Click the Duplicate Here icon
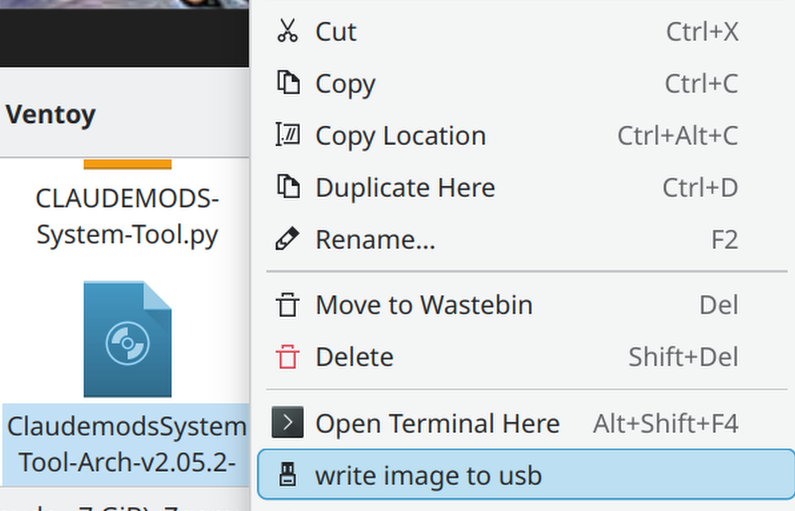Viewport: 795px width, 511px height. (x=288, y=187)
